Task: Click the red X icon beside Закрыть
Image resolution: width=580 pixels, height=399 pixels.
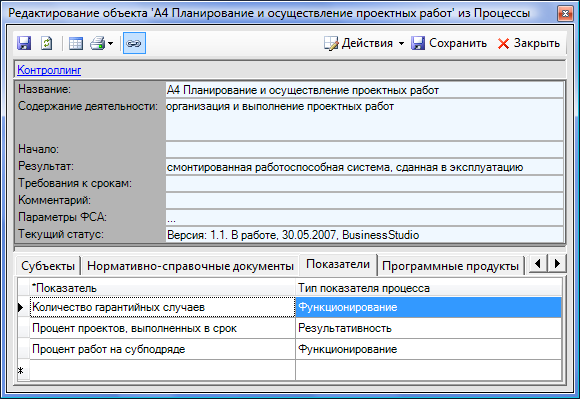Action: coord(503,44)
